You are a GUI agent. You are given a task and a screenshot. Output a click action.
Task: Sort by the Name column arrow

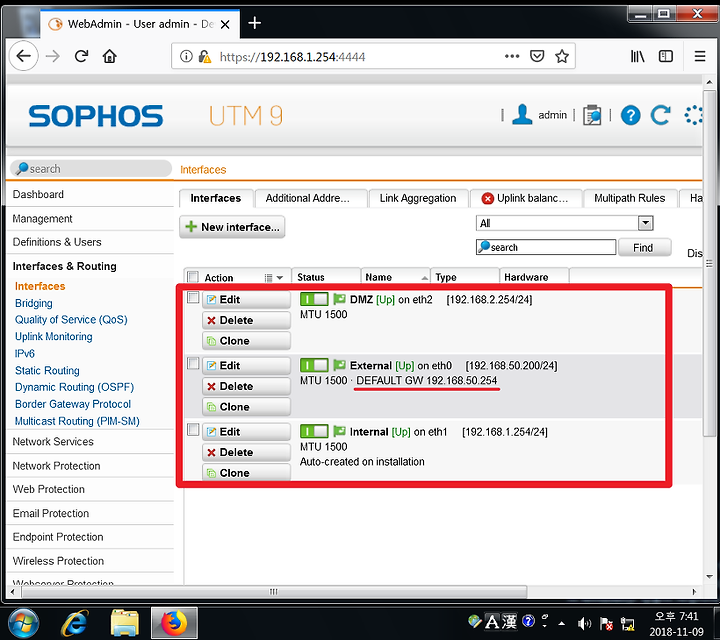coord(425,278)
